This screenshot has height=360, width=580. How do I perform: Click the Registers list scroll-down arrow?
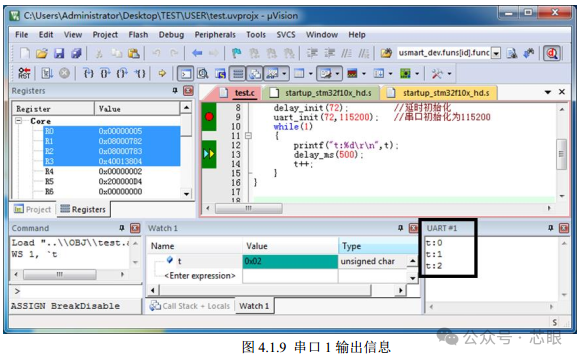(186, 194)
